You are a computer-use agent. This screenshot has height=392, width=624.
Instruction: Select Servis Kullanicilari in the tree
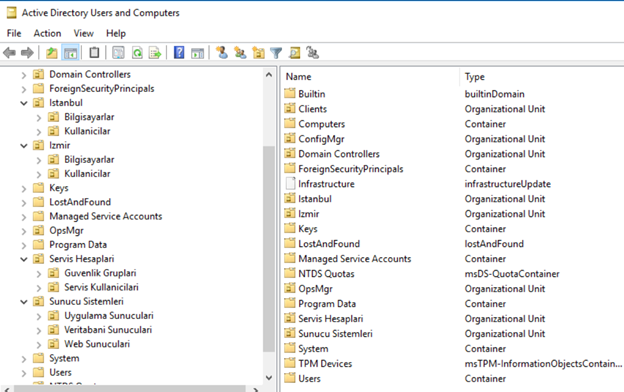pyautogui.click(x=101, y=287)
